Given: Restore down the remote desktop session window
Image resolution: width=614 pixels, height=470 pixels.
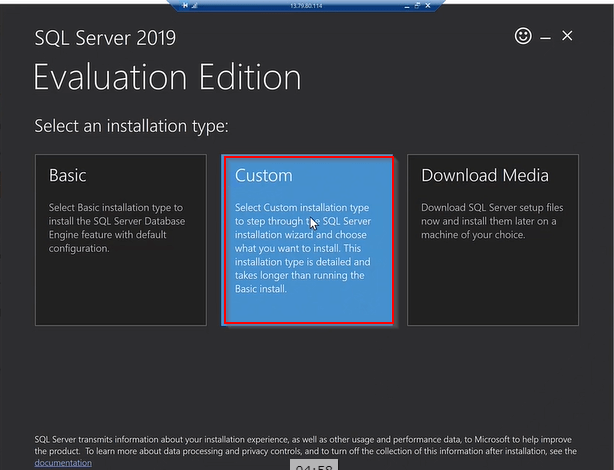Looking at the screenshot, I should [417, 5].
